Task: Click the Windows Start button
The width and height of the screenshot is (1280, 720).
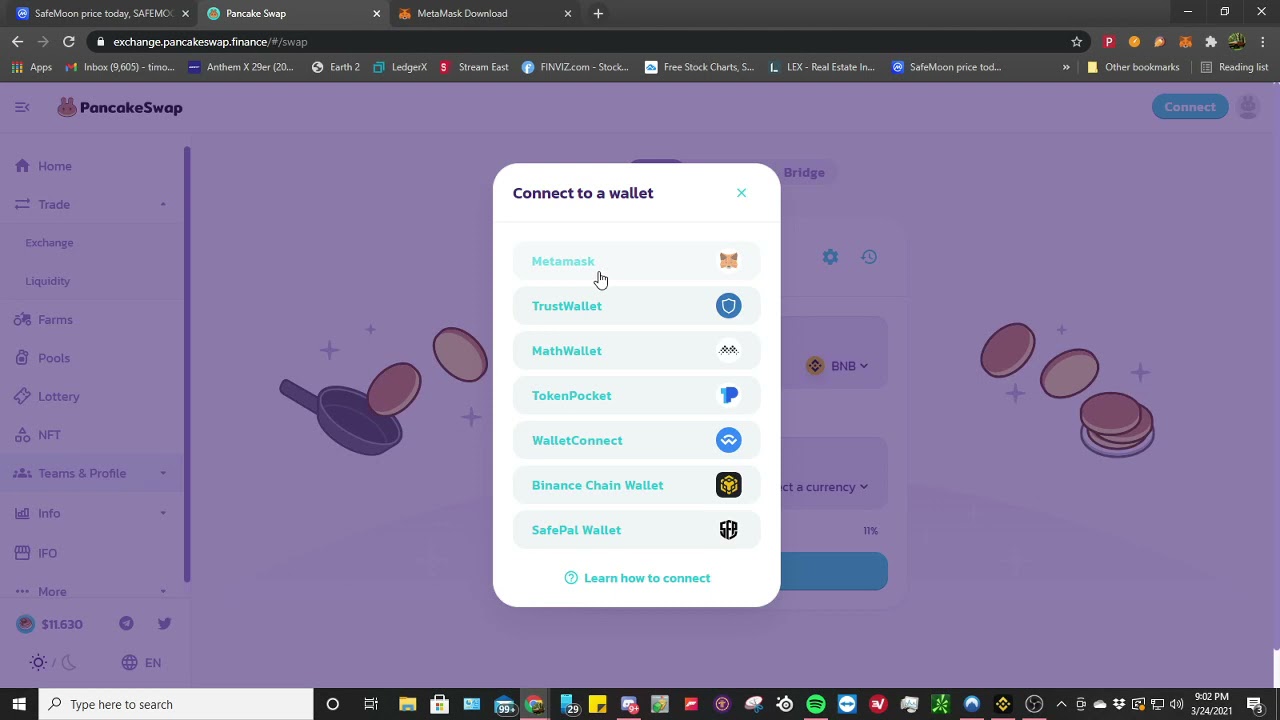Action: (x=19, y=704)
